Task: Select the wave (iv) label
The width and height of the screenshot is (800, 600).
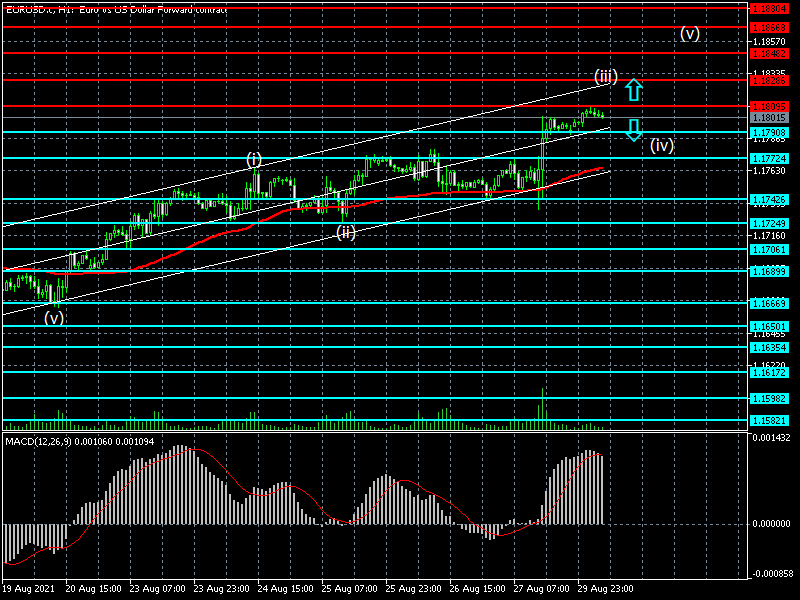Action: point(661,145)
